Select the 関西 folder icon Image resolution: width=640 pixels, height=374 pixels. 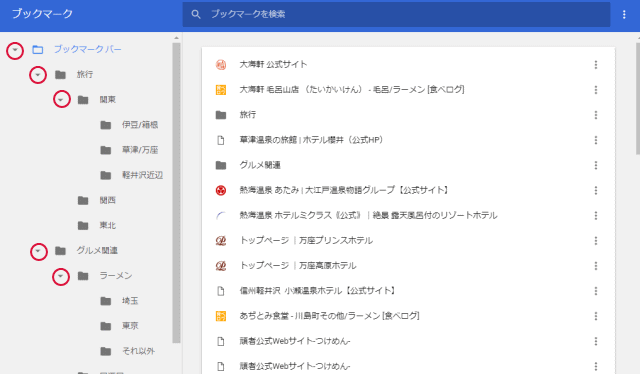click(x=83, y=200)
